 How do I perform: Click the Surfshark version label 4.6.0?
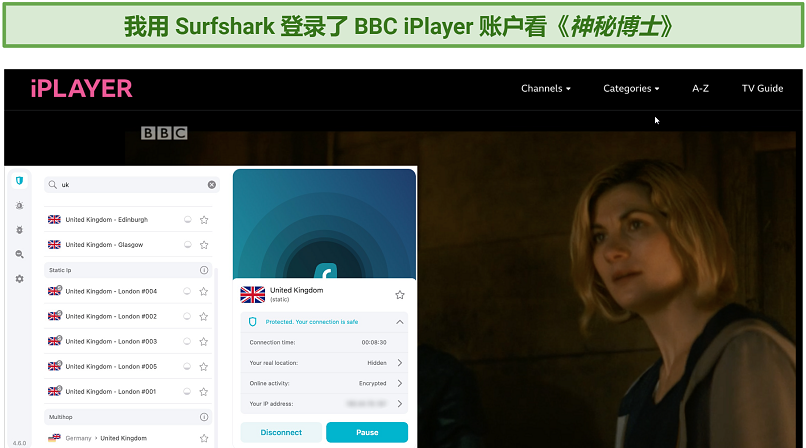click(19, 443)
